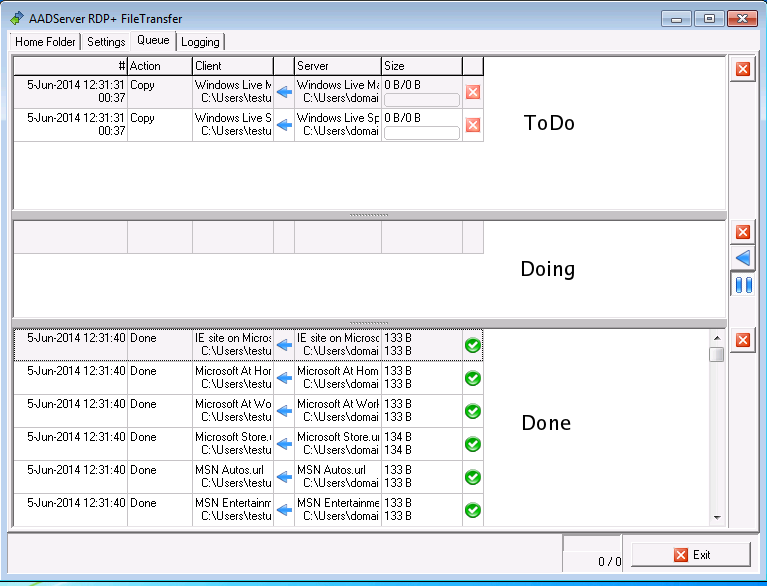The height and width of the screenshot is (586, 767).
Task: Click blue arrow on Microsoft Store.url row
Action: click(x=284, y=444)
